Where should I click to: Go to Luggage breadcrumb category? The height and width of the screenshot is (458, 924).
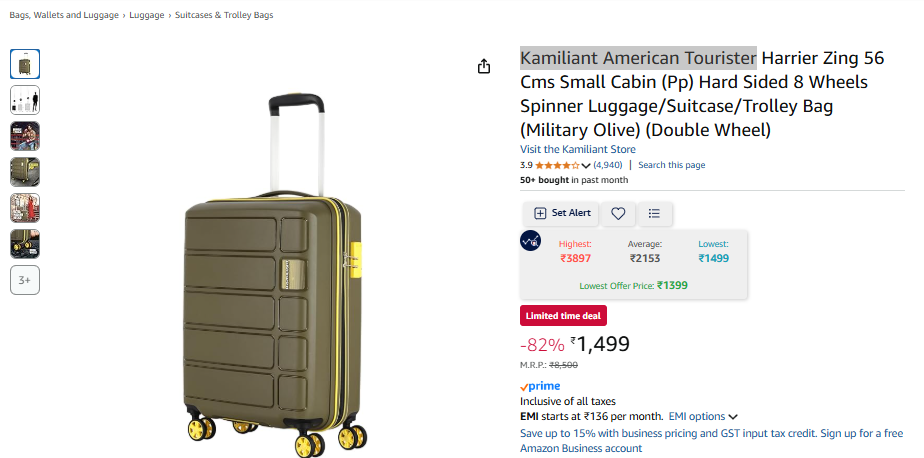[x=147, y=15]
